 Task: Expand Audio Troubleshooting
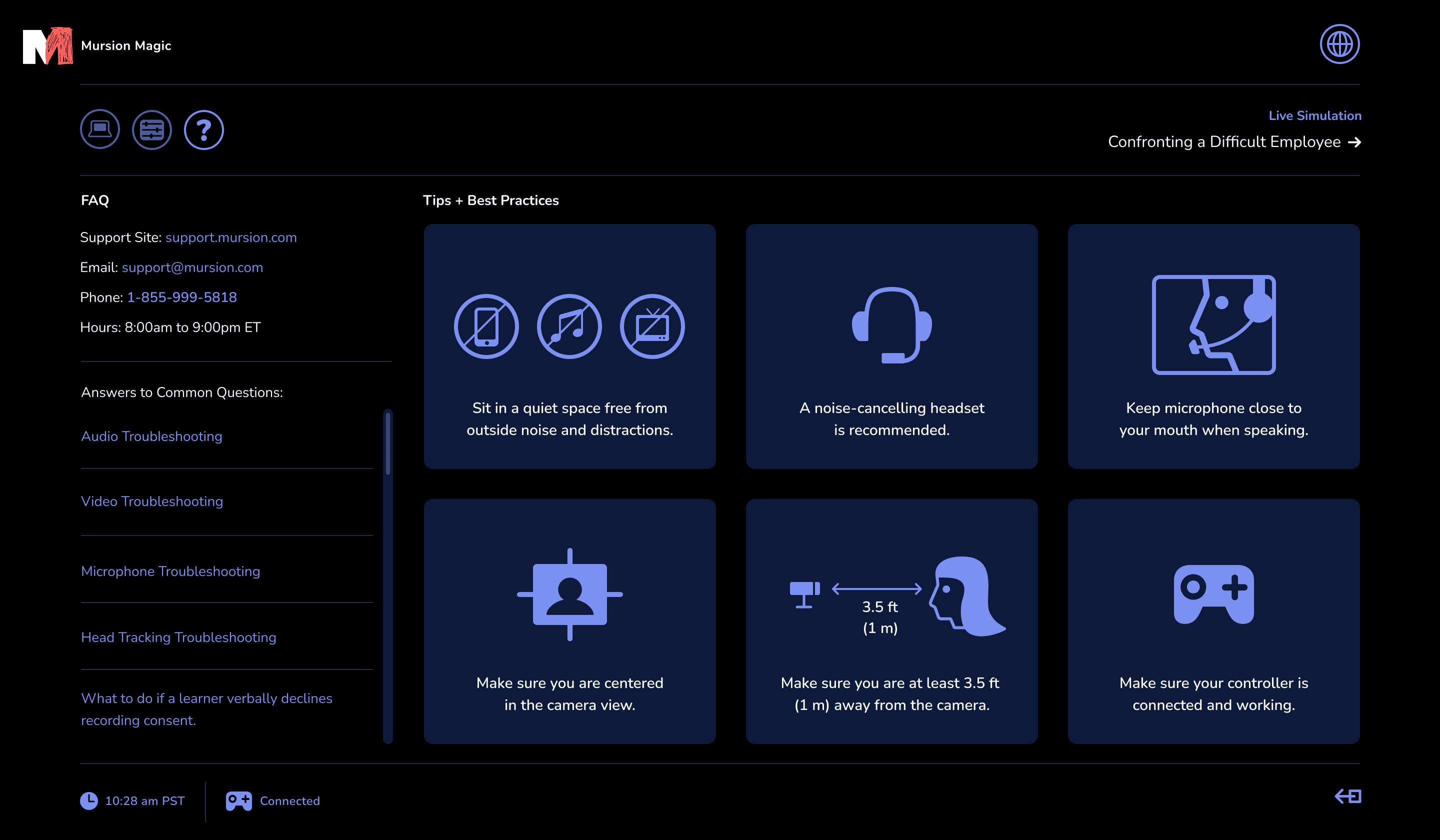[x=151, y=436]
